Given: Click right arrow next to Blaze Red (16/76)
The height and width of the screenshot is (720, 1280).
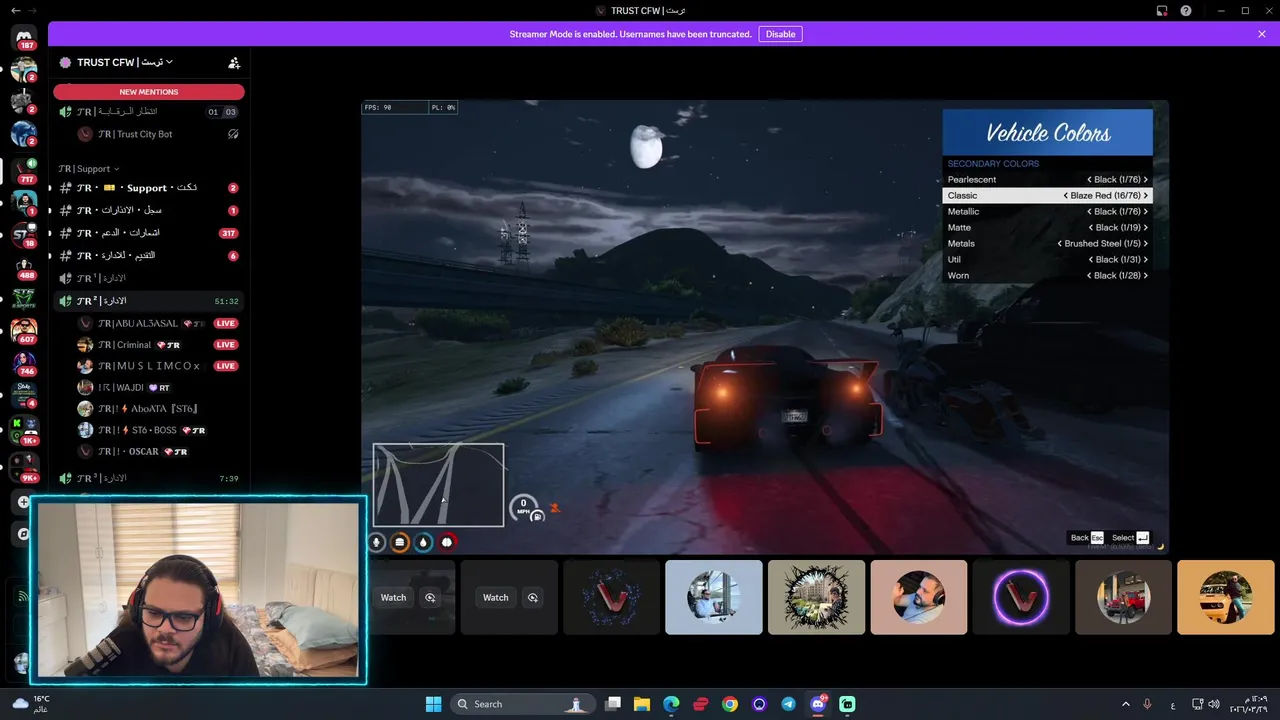Looking at the screenshot, I should click(x=1146, y=195).
